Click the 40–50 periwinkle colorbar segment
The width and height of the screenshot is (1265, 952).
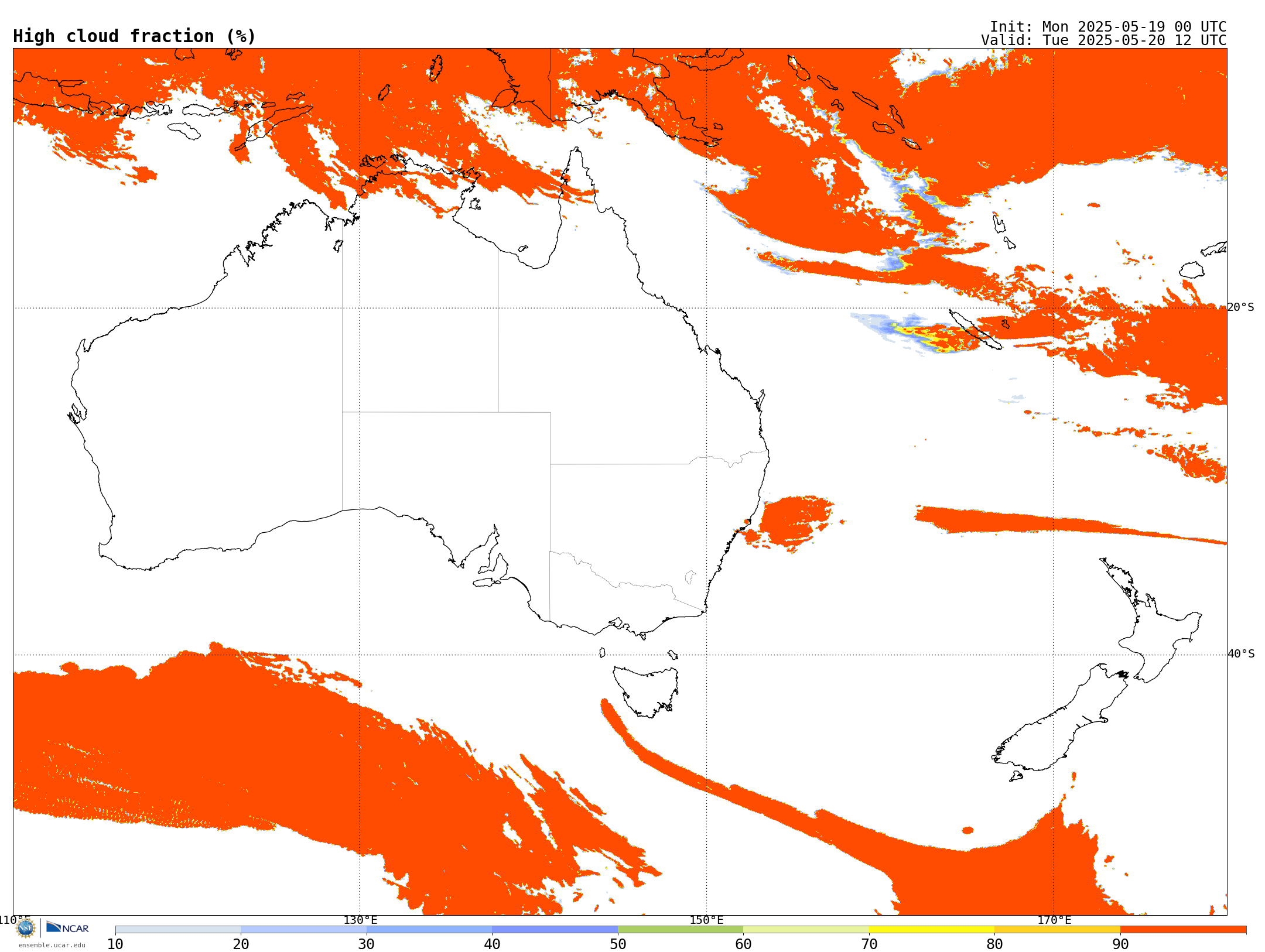pos(555,930)
